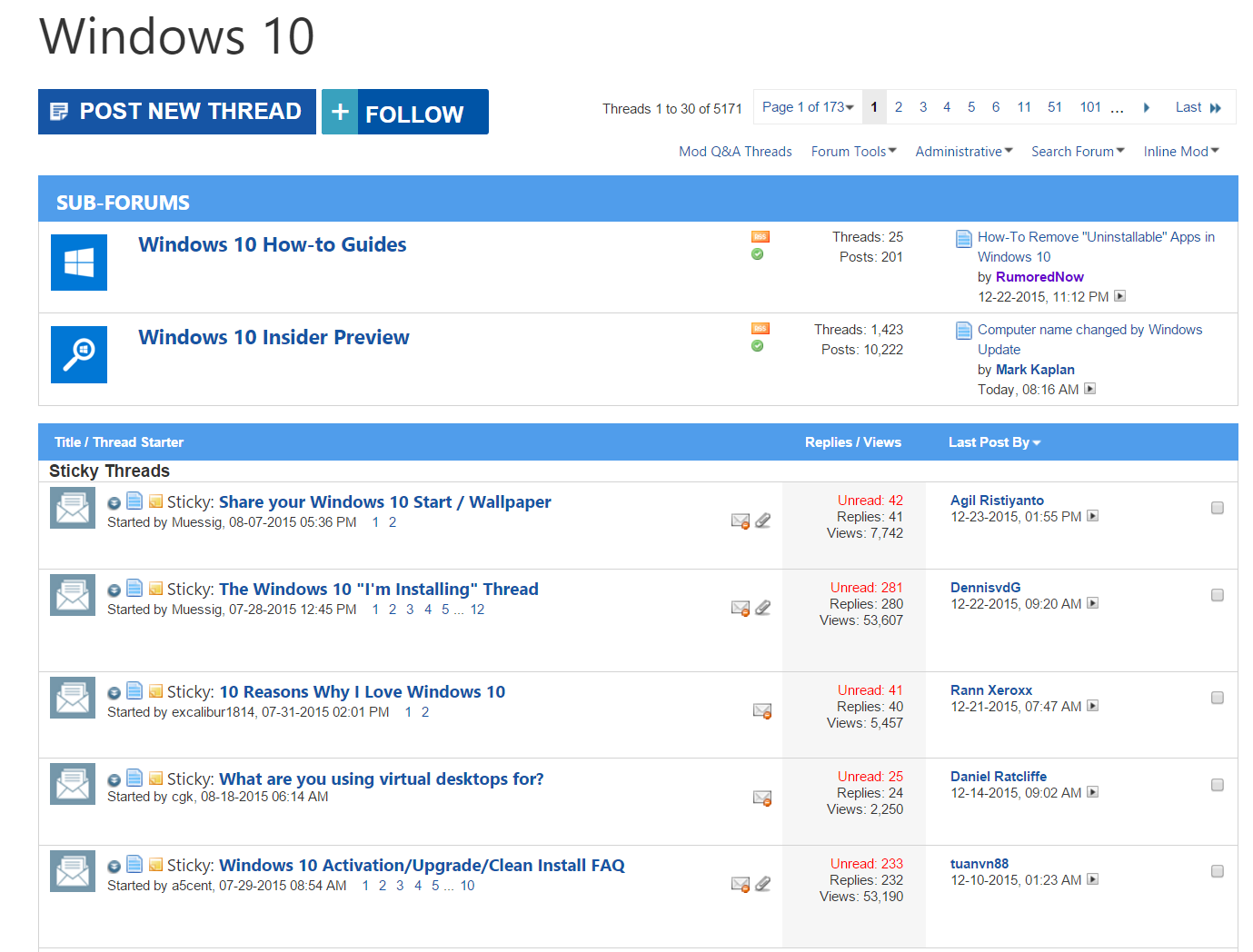Image resolution: width=1253 pixels, height=952 pixels.
Task: Jump to first unread in virtual desktops thread
Action: (x=114, y=780)
